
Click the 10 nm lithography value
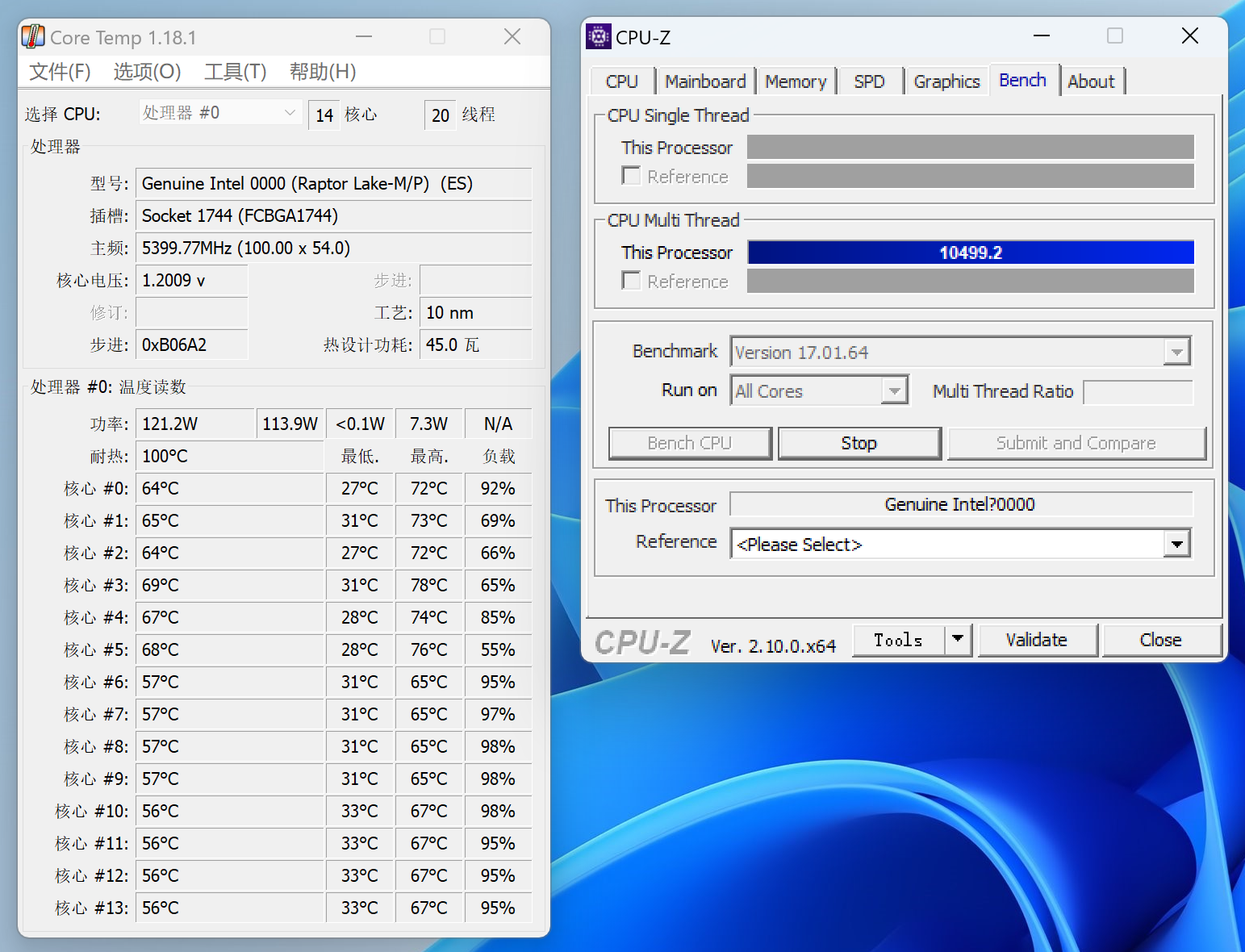click(x=476, y=313)
